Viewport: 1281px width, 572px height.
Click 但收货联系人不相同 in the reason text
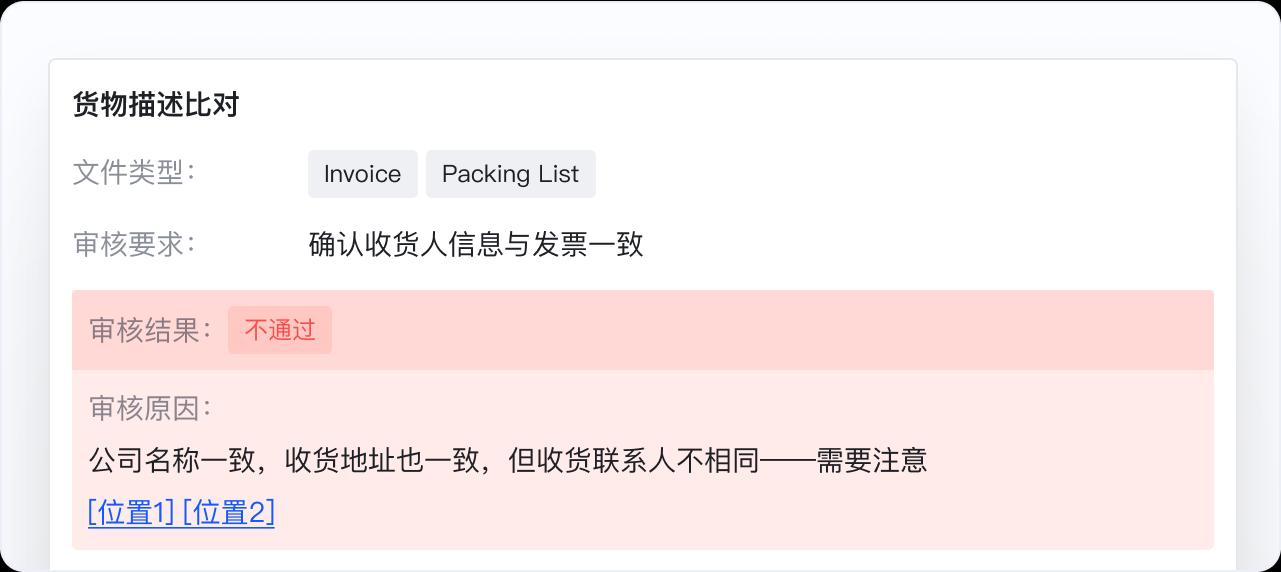click(x=634, y=460)
